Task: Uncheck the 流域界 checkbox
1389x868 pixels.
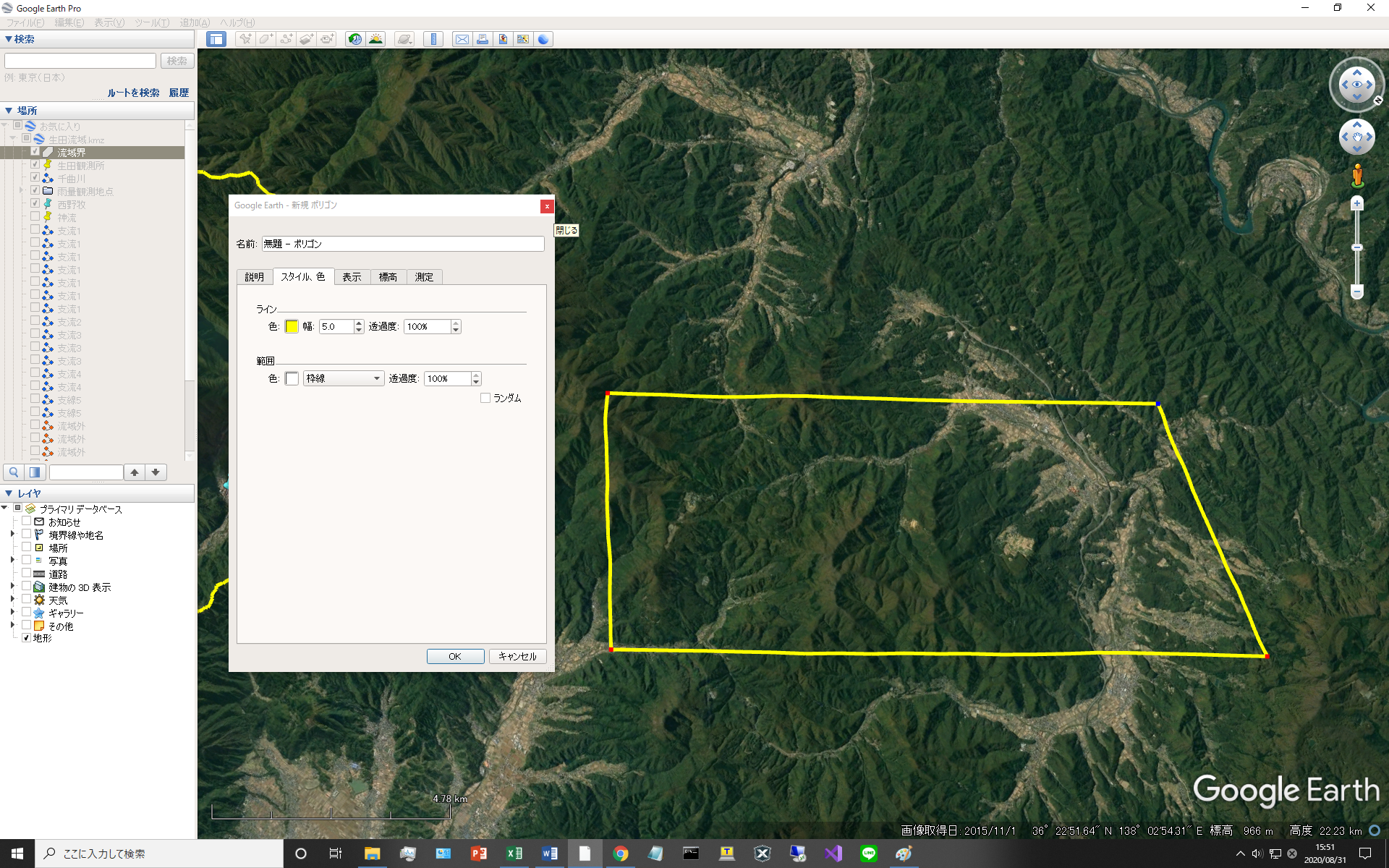Action: 35,152
